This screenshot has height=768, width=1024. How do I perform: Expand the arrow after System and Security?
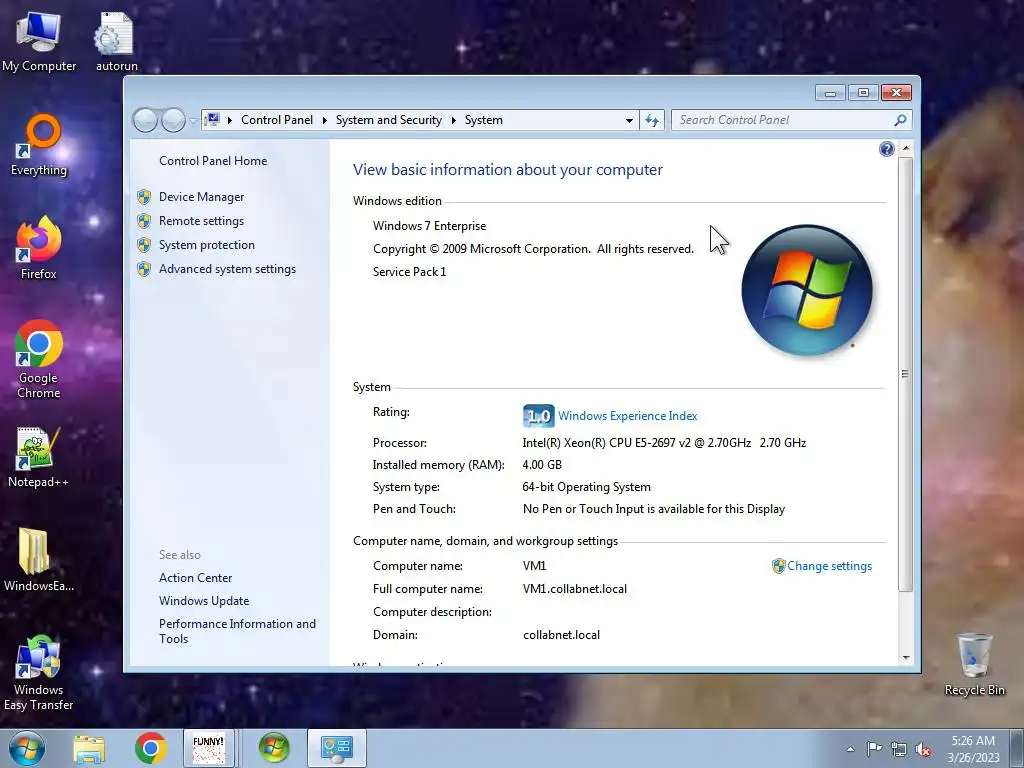(453, 120)
